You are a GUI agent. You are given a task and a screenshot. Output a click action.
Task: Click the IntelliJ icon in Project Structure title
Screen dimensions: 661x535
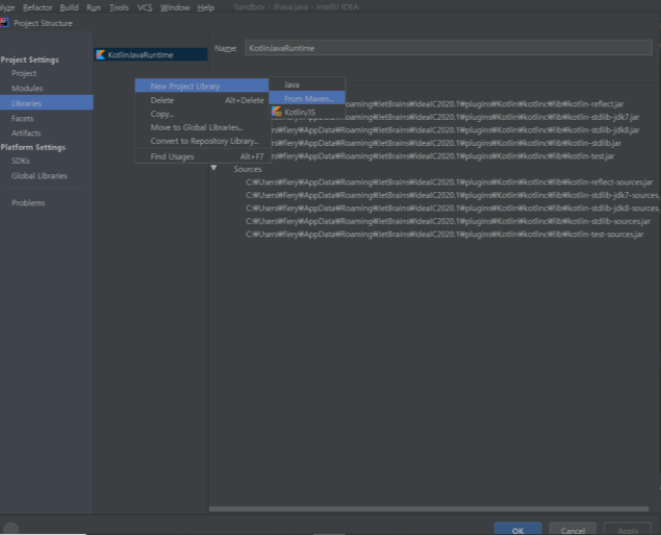tap(4, 23)
